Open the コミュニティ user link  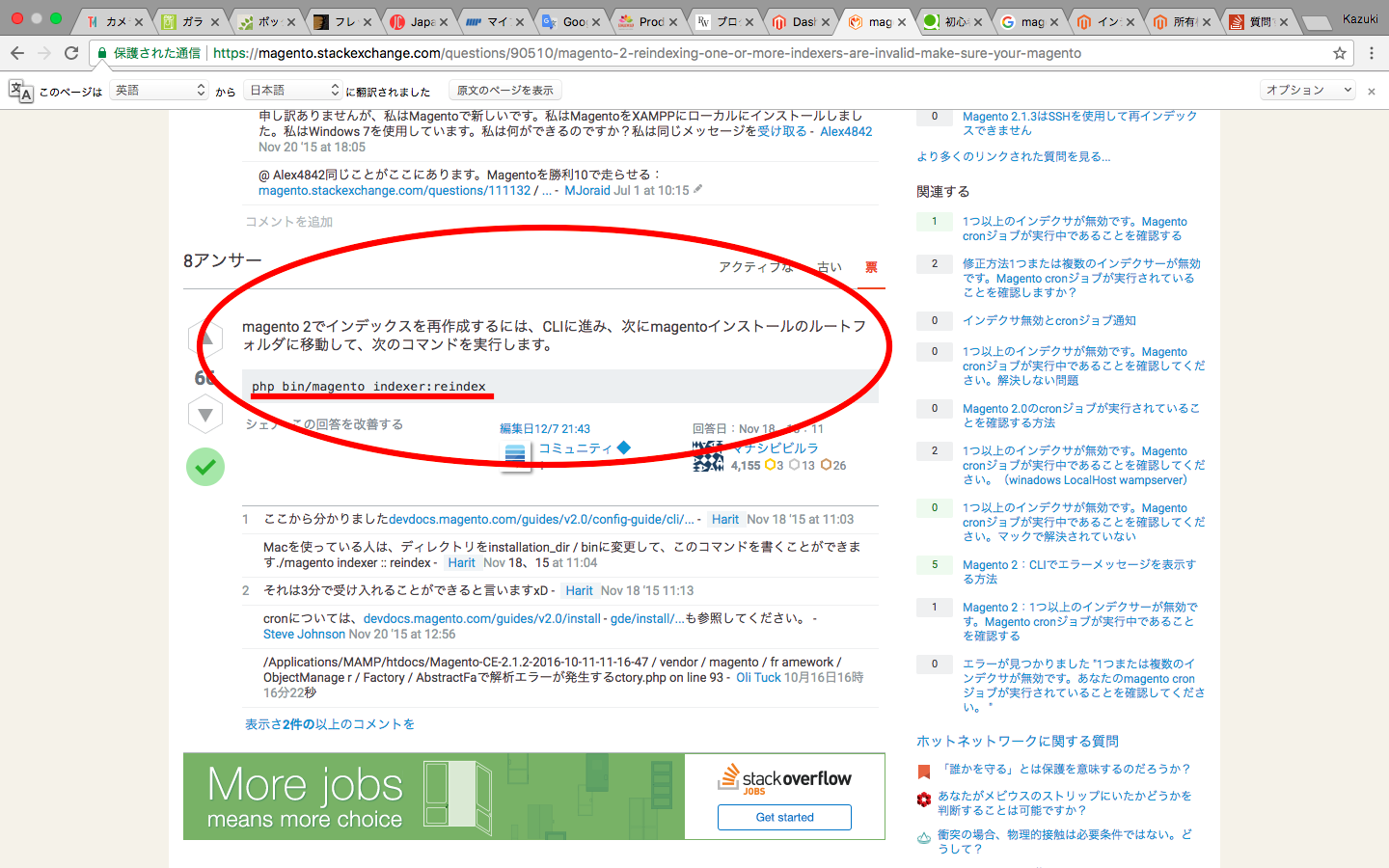[575, 448]
